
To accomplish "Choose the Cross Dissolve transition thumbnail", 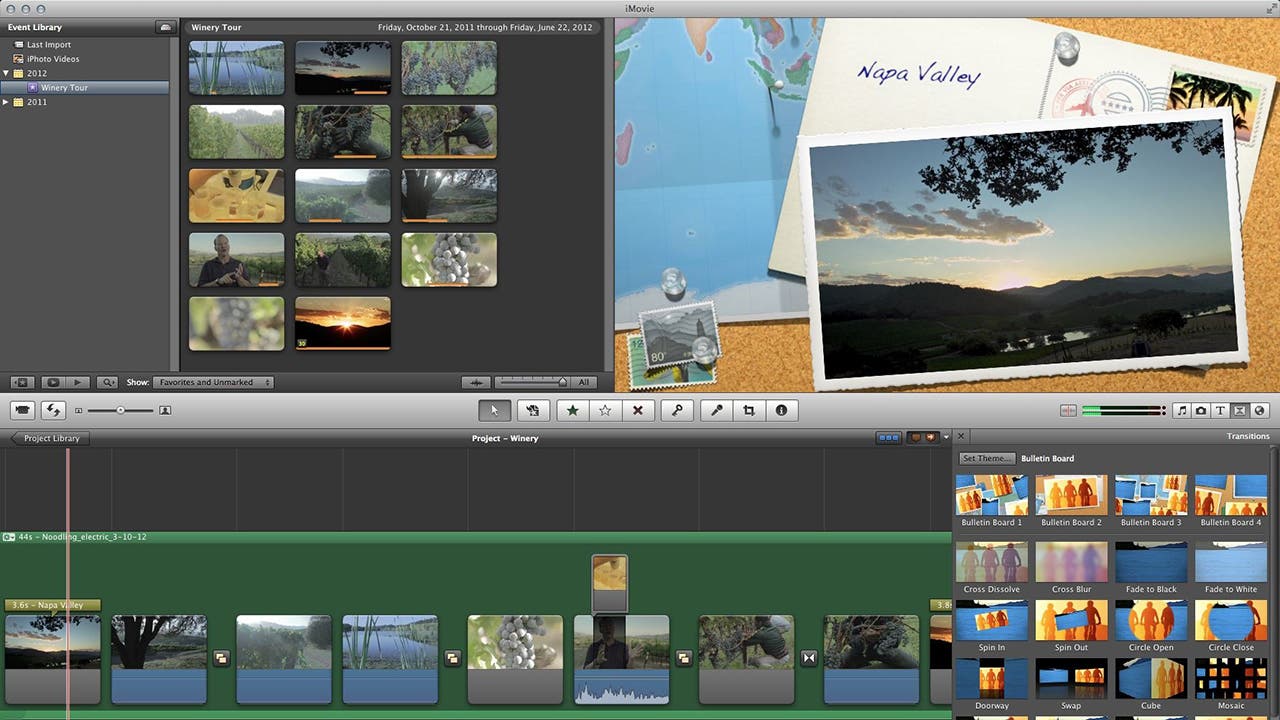I will (x=991, y=562).
